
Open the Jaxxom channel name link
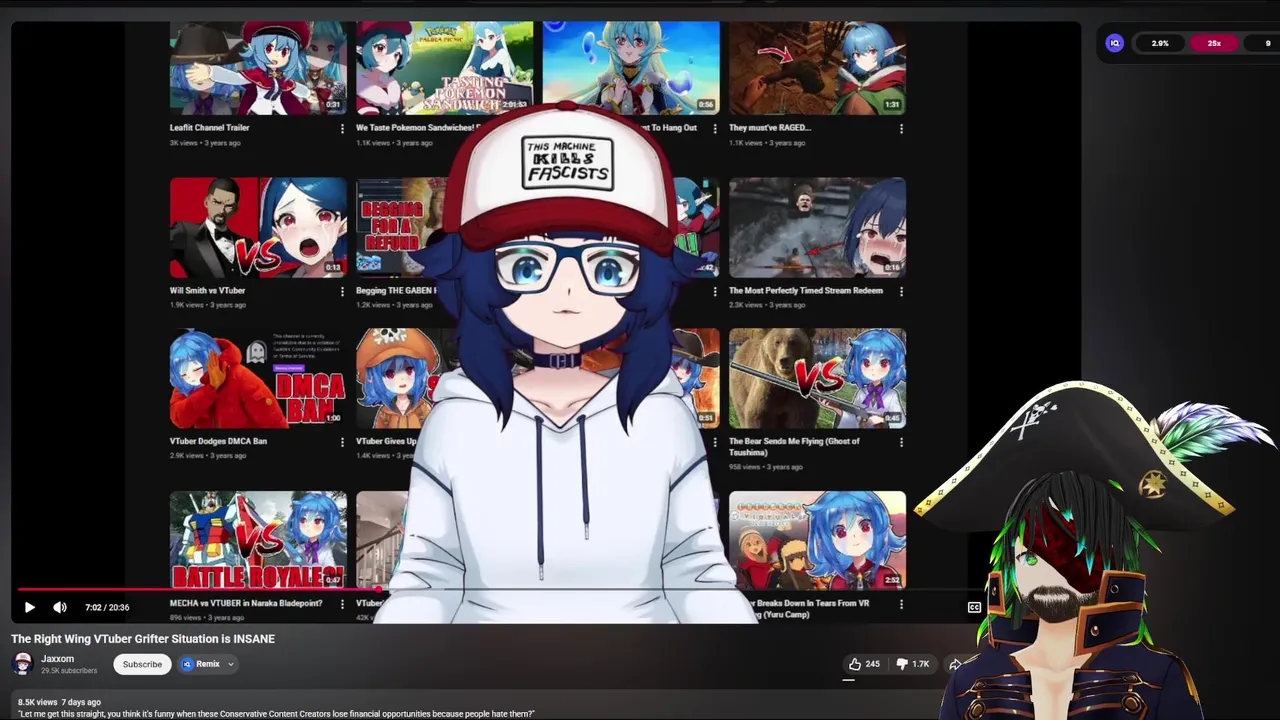click(57, 659)
